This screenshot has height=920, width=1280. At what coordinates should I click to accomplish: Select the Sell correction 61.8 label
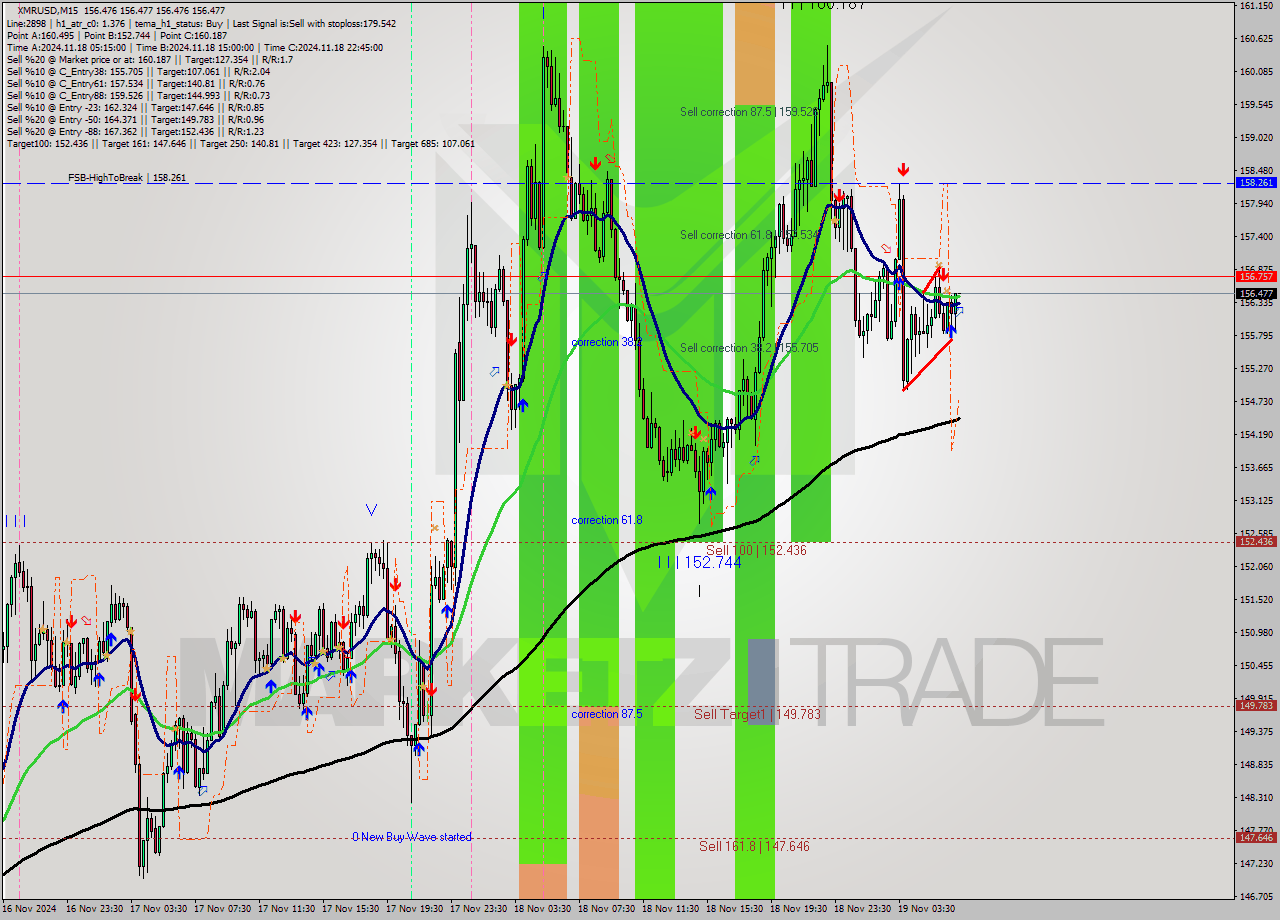point(749,235)
